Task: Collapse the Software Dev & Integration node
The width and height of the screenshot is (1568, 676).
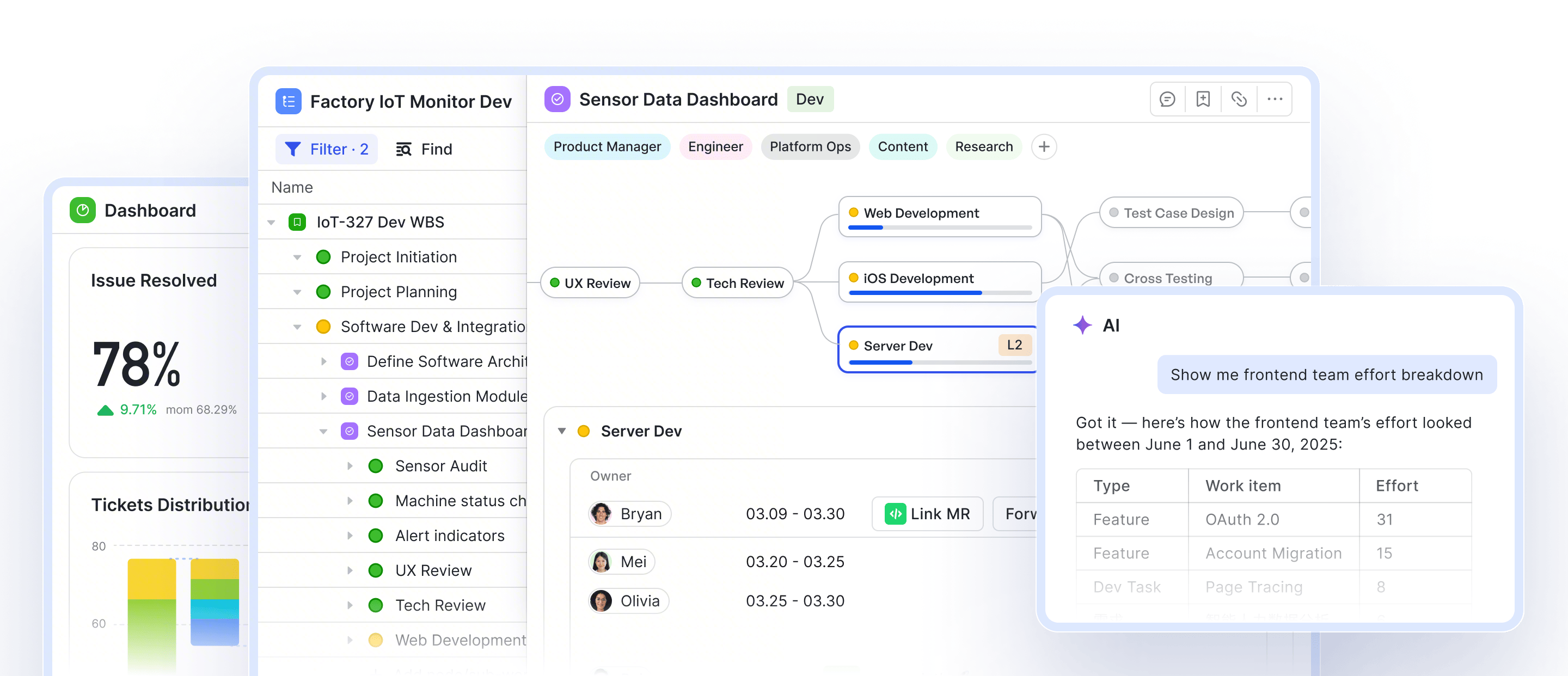Action: pyautogui.click(x=297, y=327)
